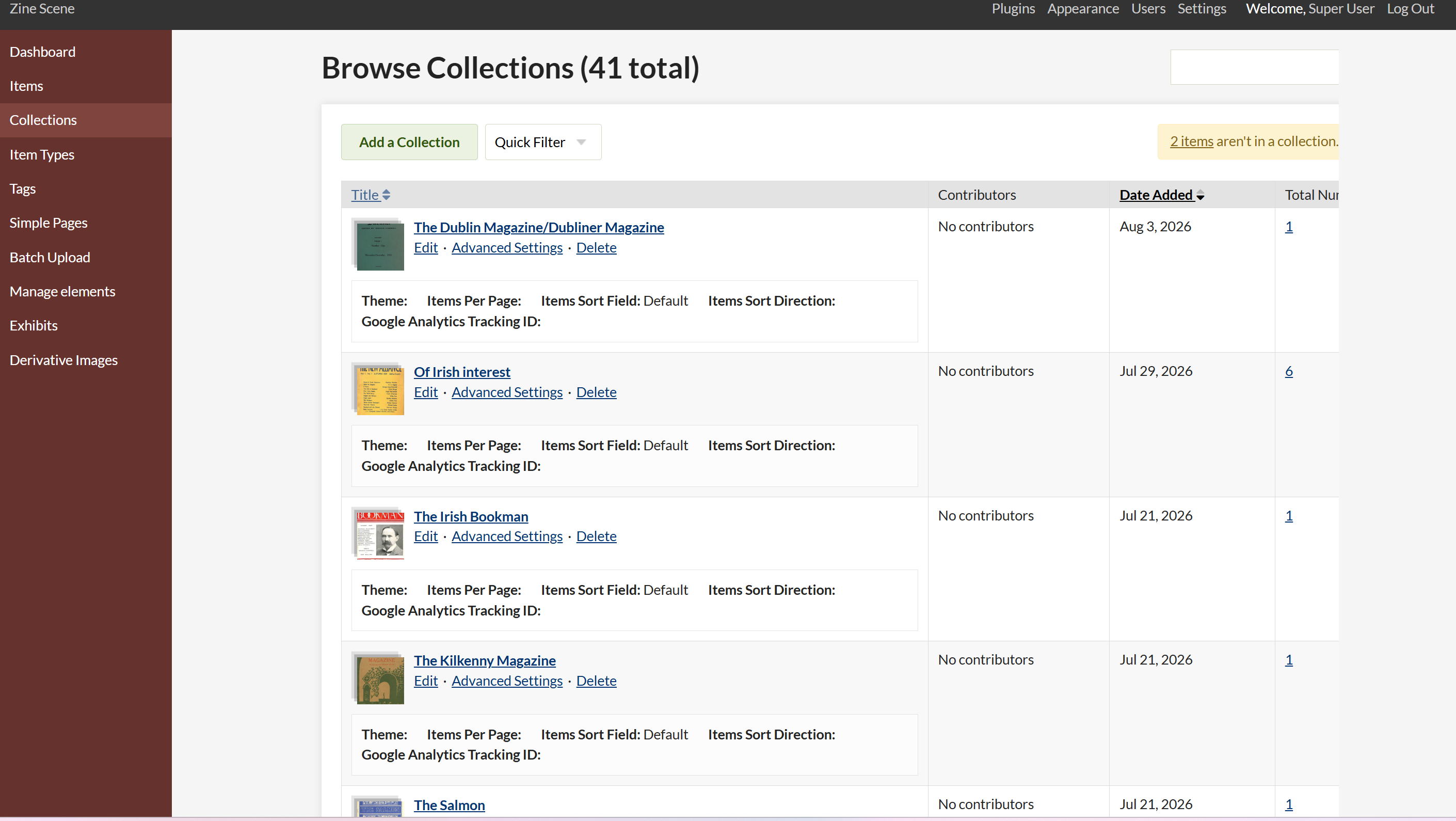The height and width of the screenshot is (821, 1456).
Task: Click the Browse Collections (41 total) heading
Action: tap(510, 68)
